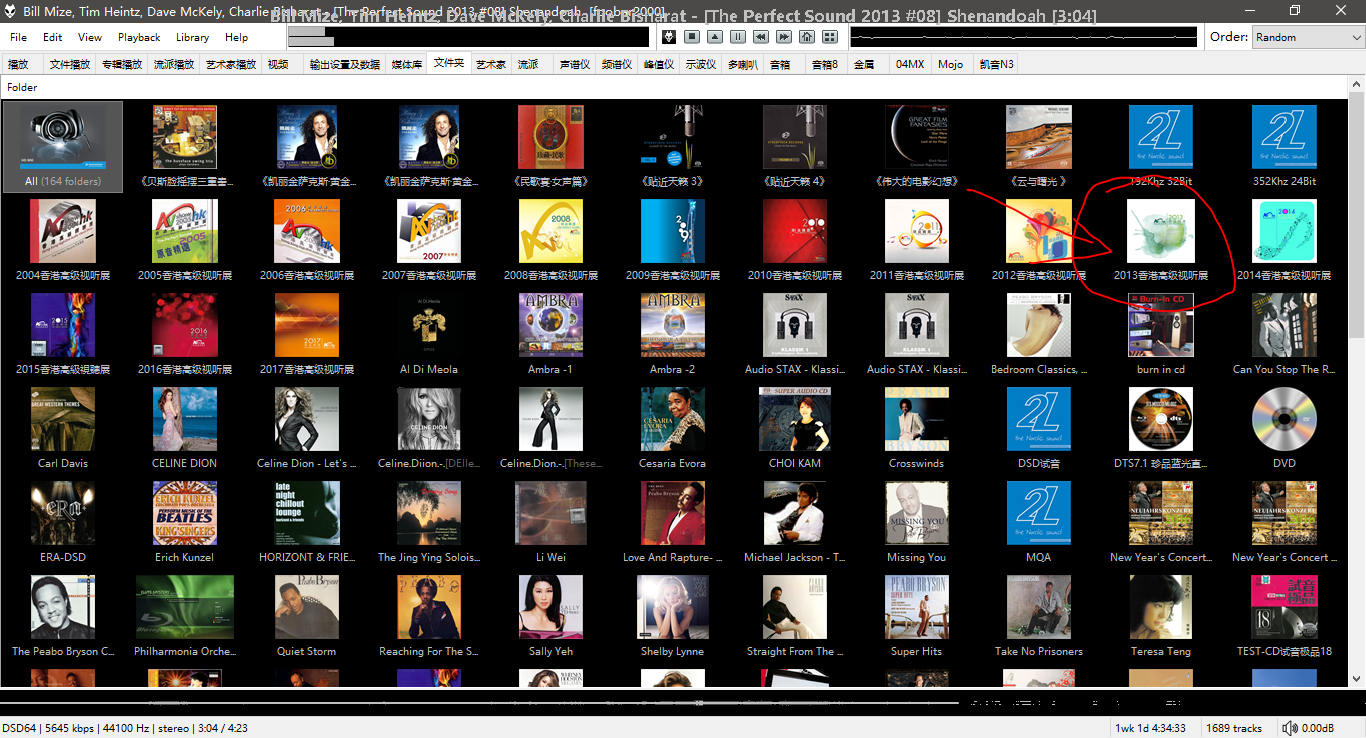Skip to the next track
The height and width of the screenshot is (738, 1366).
pos(784,37)
